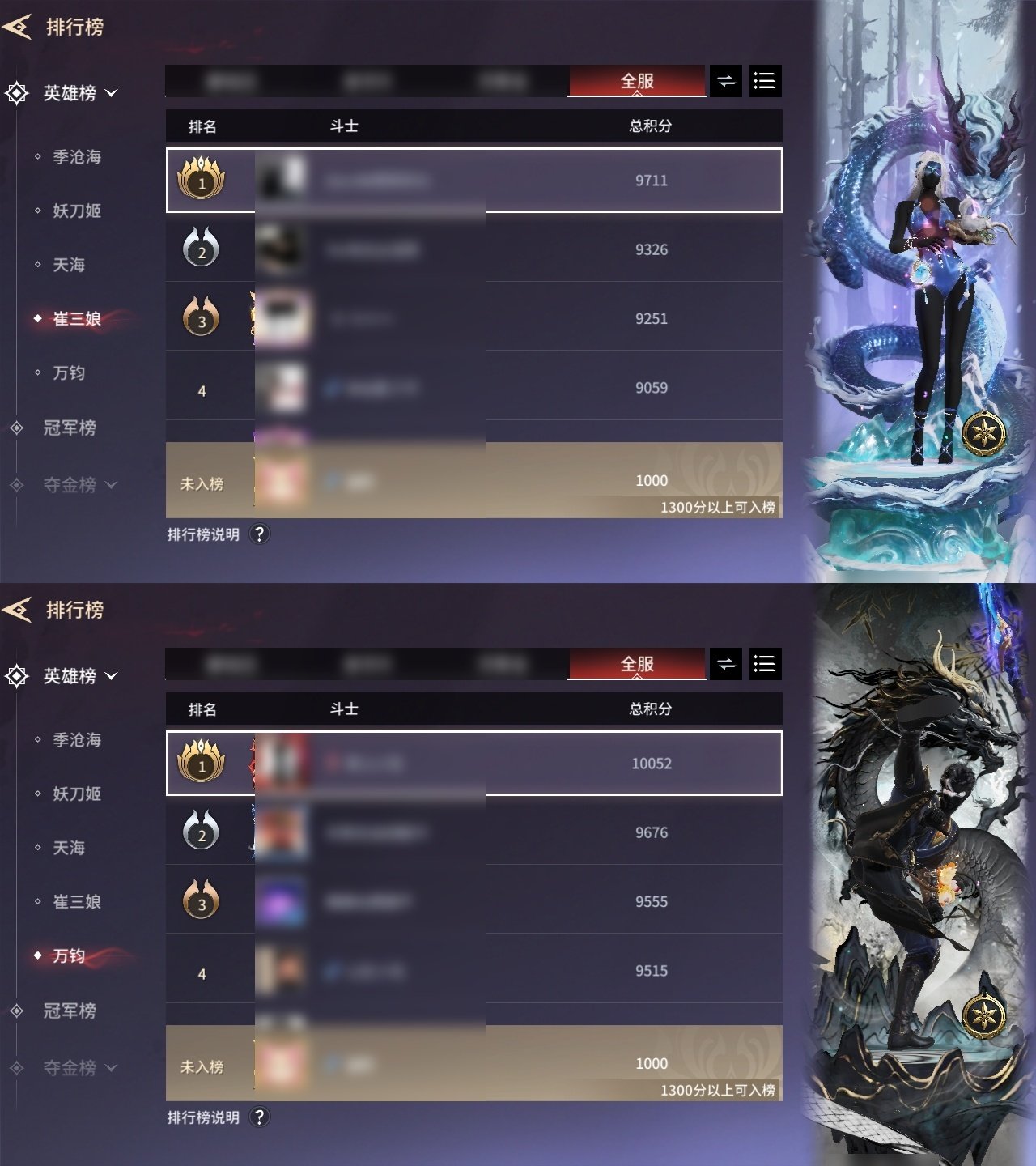Click the silver rank 2 medal beside score 9676
The image size is (1036, 1166).
point(202,832)
